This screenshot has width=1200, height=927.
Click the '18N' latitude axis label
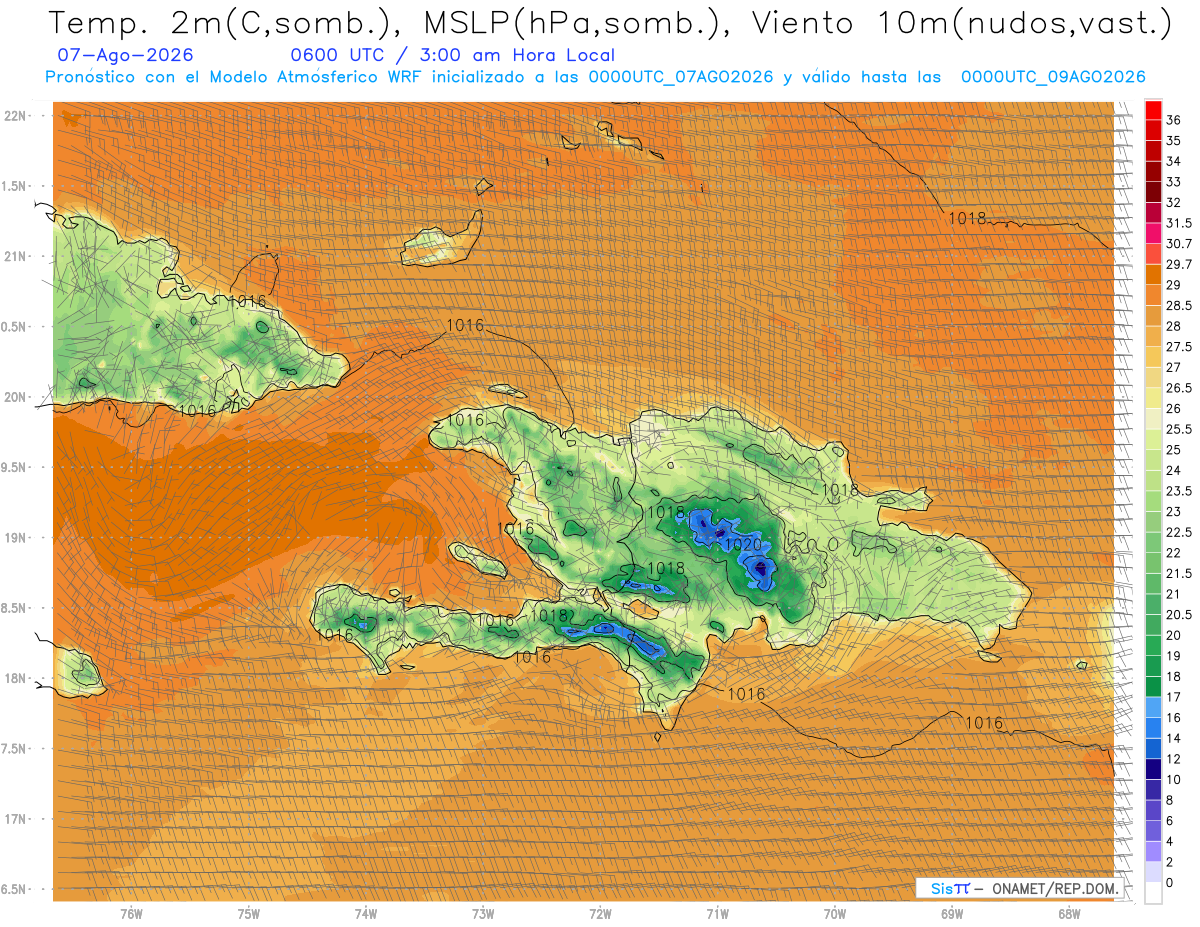click(x=15, y=679)
